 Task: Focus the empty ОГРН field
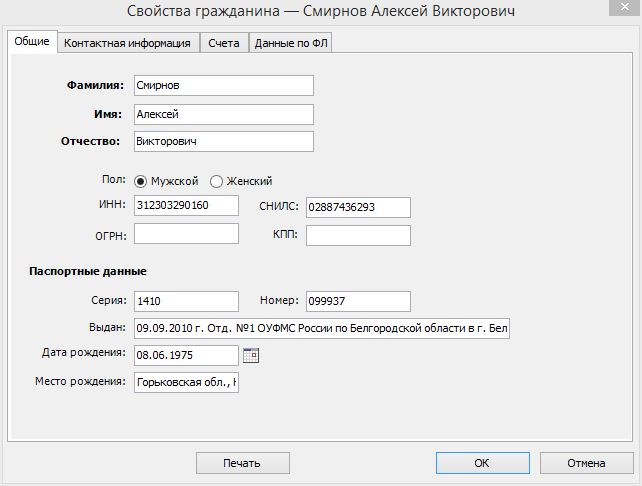(186, 234)
